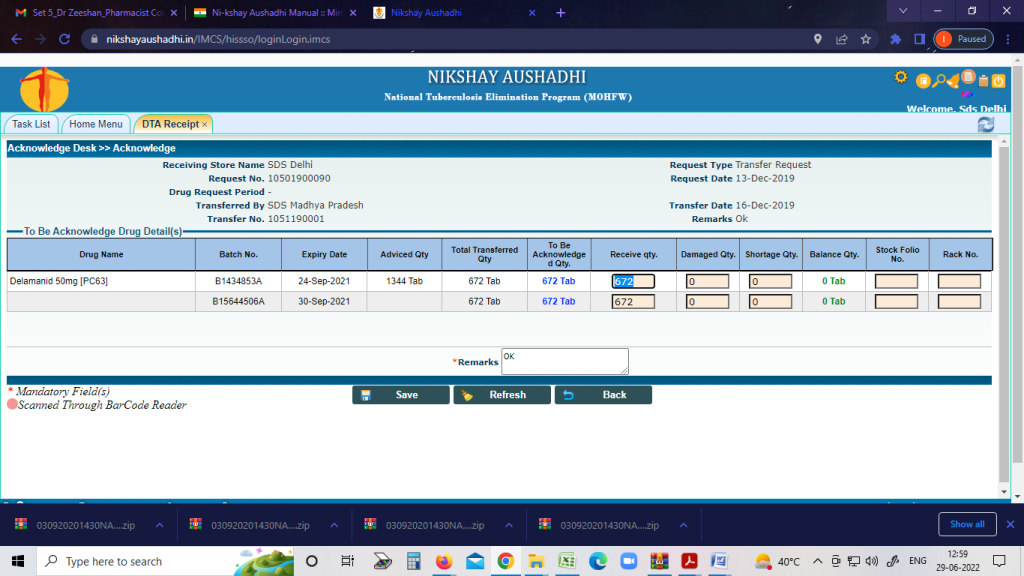Click the 672 Tab link for batch B1434853A
The image size is (1024, 576).
558,281
